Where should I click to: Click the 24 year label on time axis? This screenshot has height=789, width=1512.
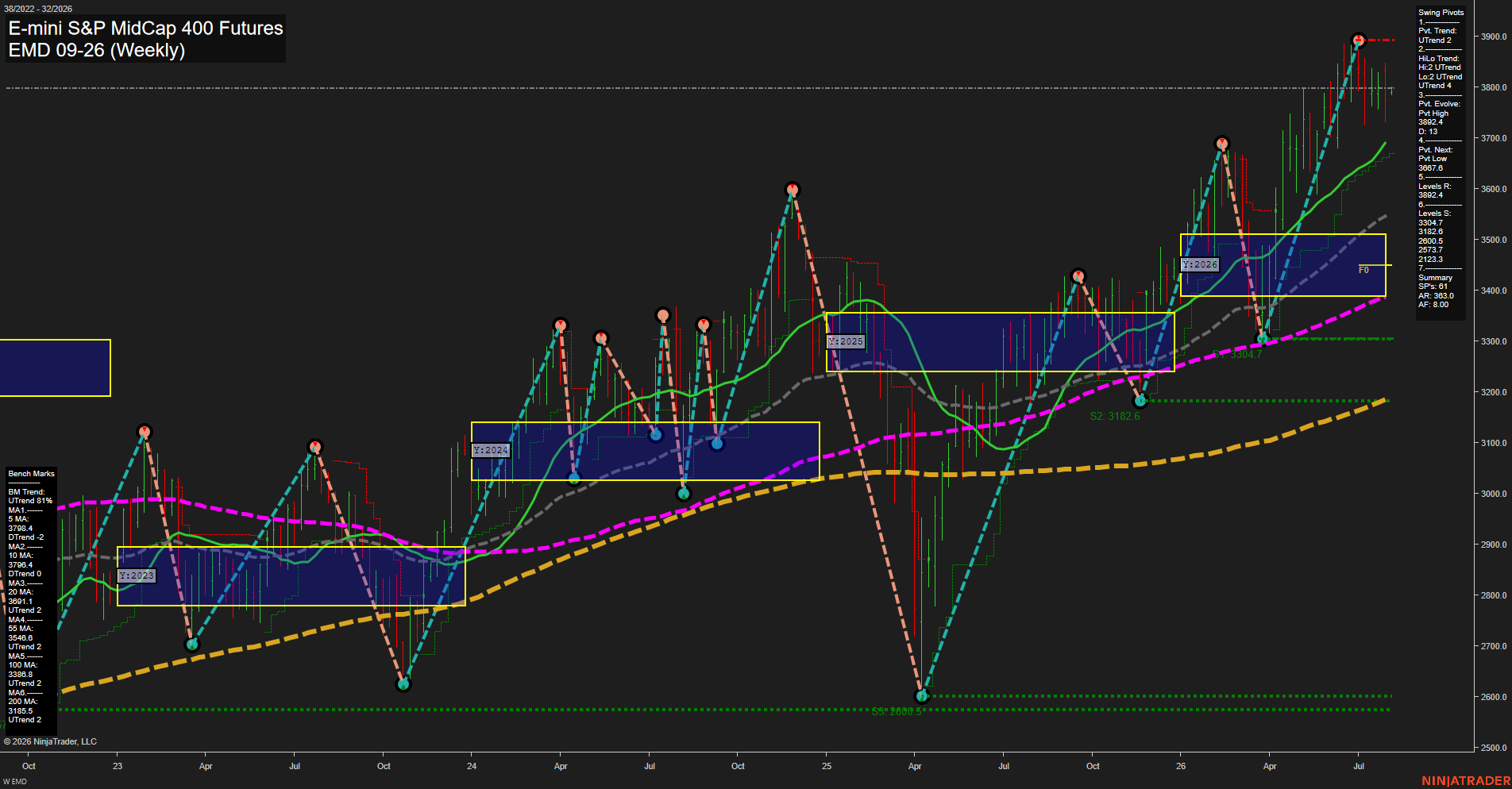pos(472,766)
